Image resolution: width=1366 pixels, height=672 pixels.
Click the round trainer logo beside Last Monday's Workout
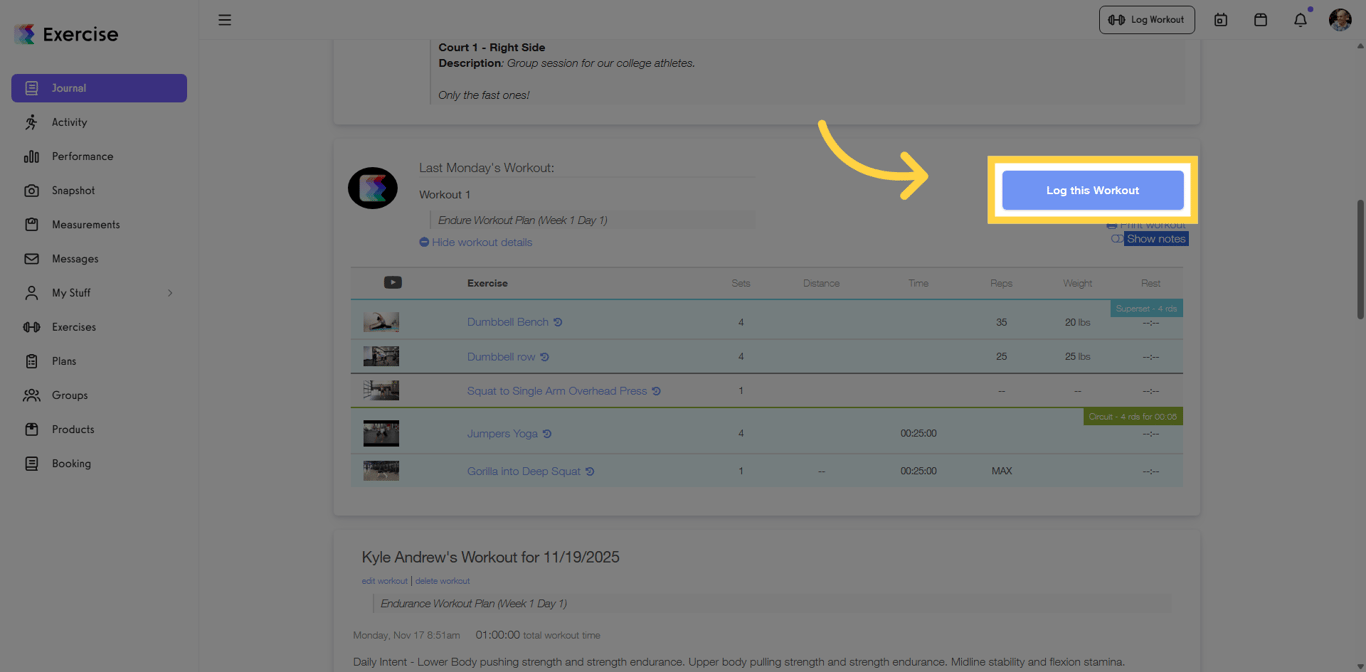373,188
